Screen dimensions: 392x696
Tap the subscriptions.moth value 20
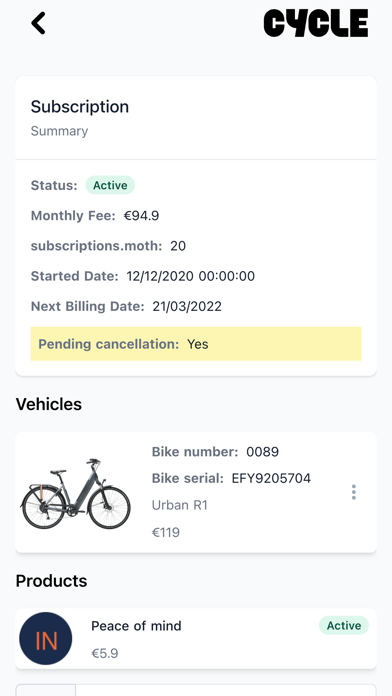point(178,246)
